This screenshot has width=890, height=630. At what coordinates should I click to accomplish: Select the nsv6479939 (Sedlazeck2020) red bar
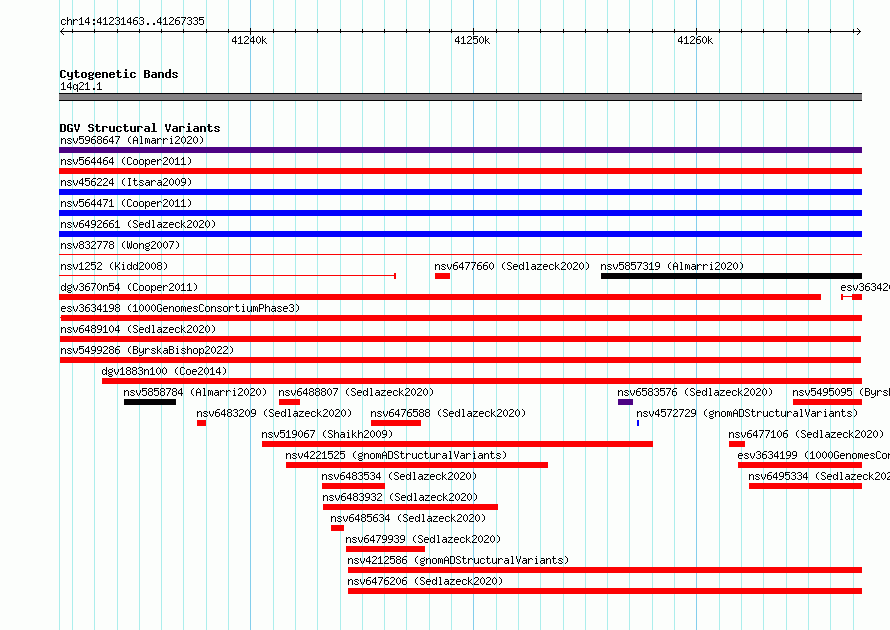385,549
